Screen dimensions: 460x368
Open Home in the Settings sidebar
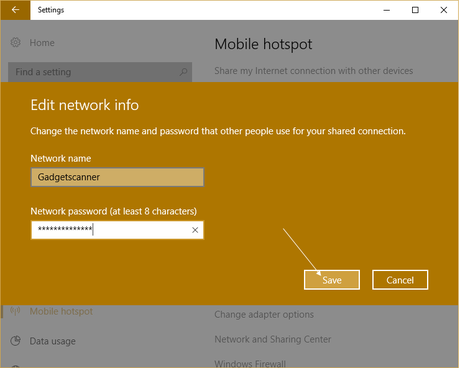pyautogui.click(x=42, y=43)
